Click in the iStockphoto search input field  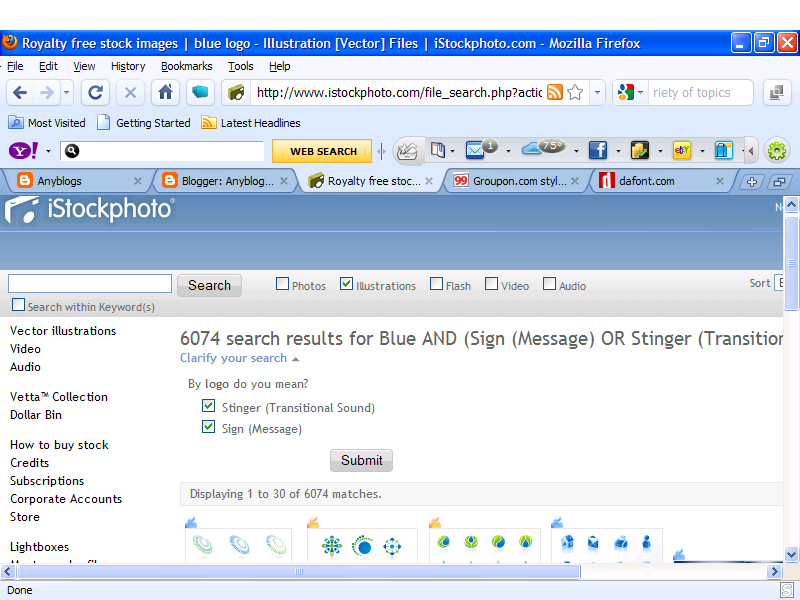[90, 284]
